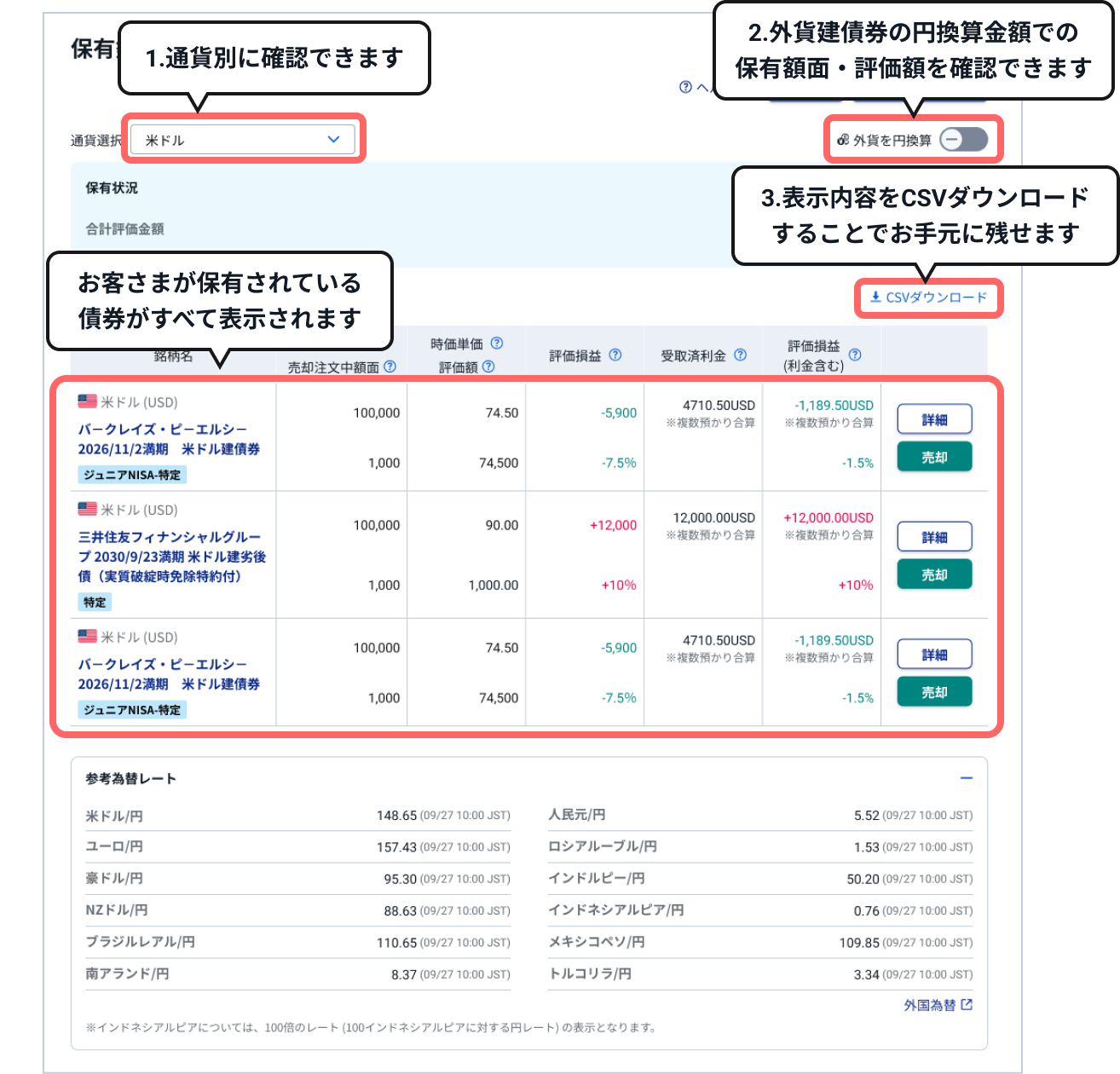
Task: Click the 保有状況 heading
Action: (112, 188)
